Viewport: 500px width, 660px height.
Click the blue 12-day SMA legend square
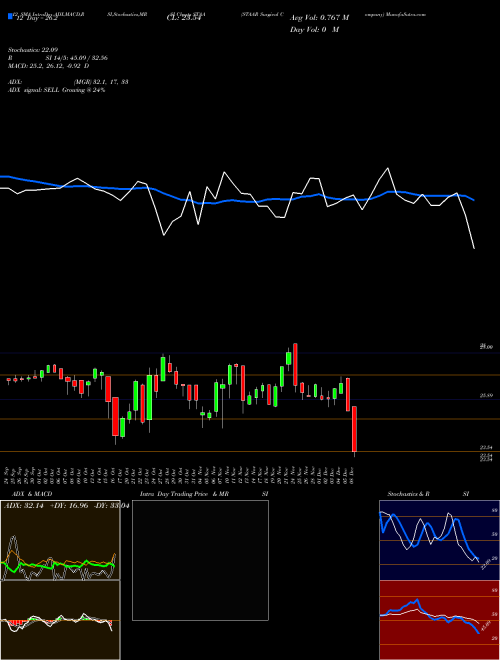[10, 17]
